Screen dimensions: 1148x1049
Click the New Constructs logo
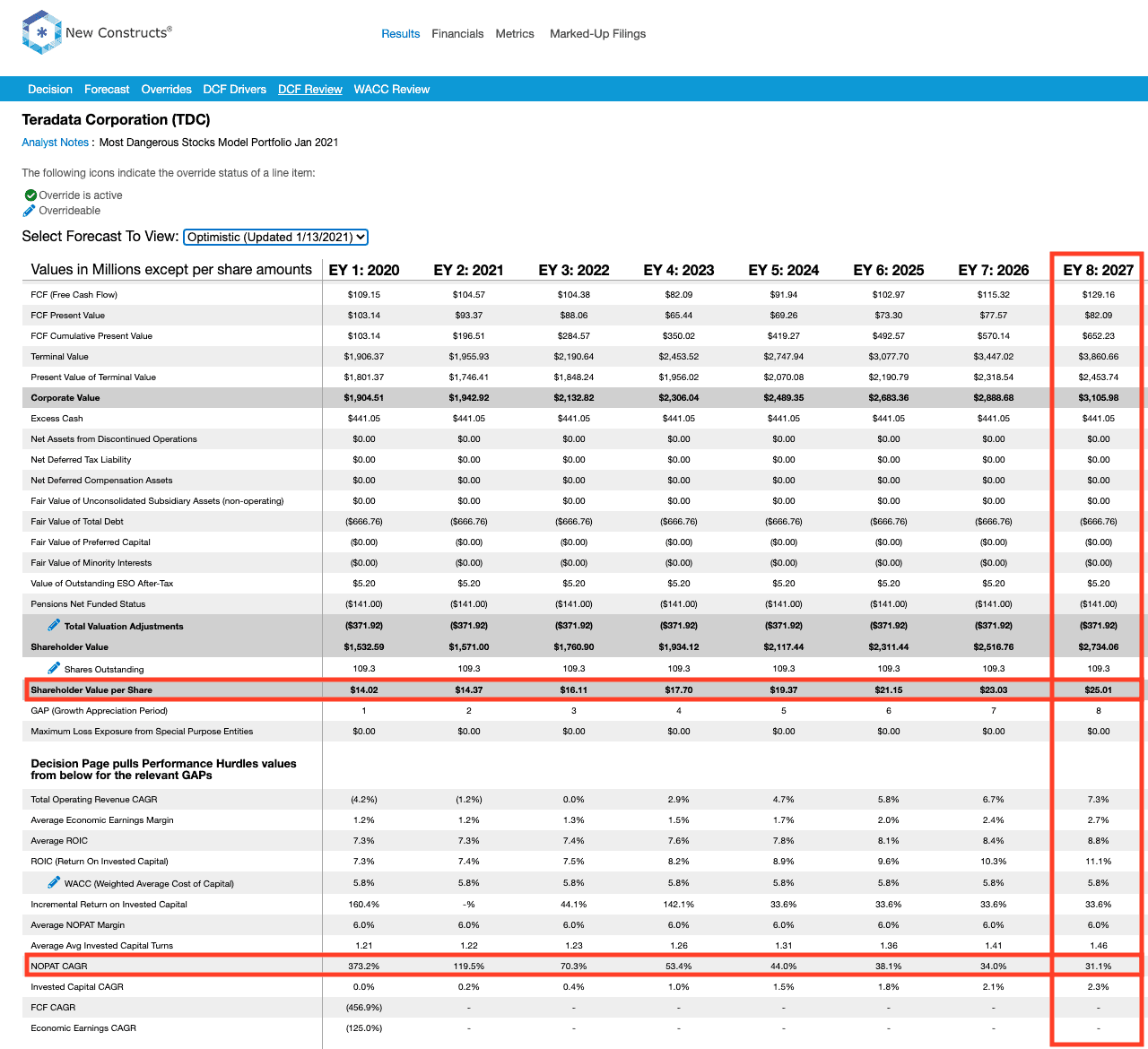click(x=97, y=33)
